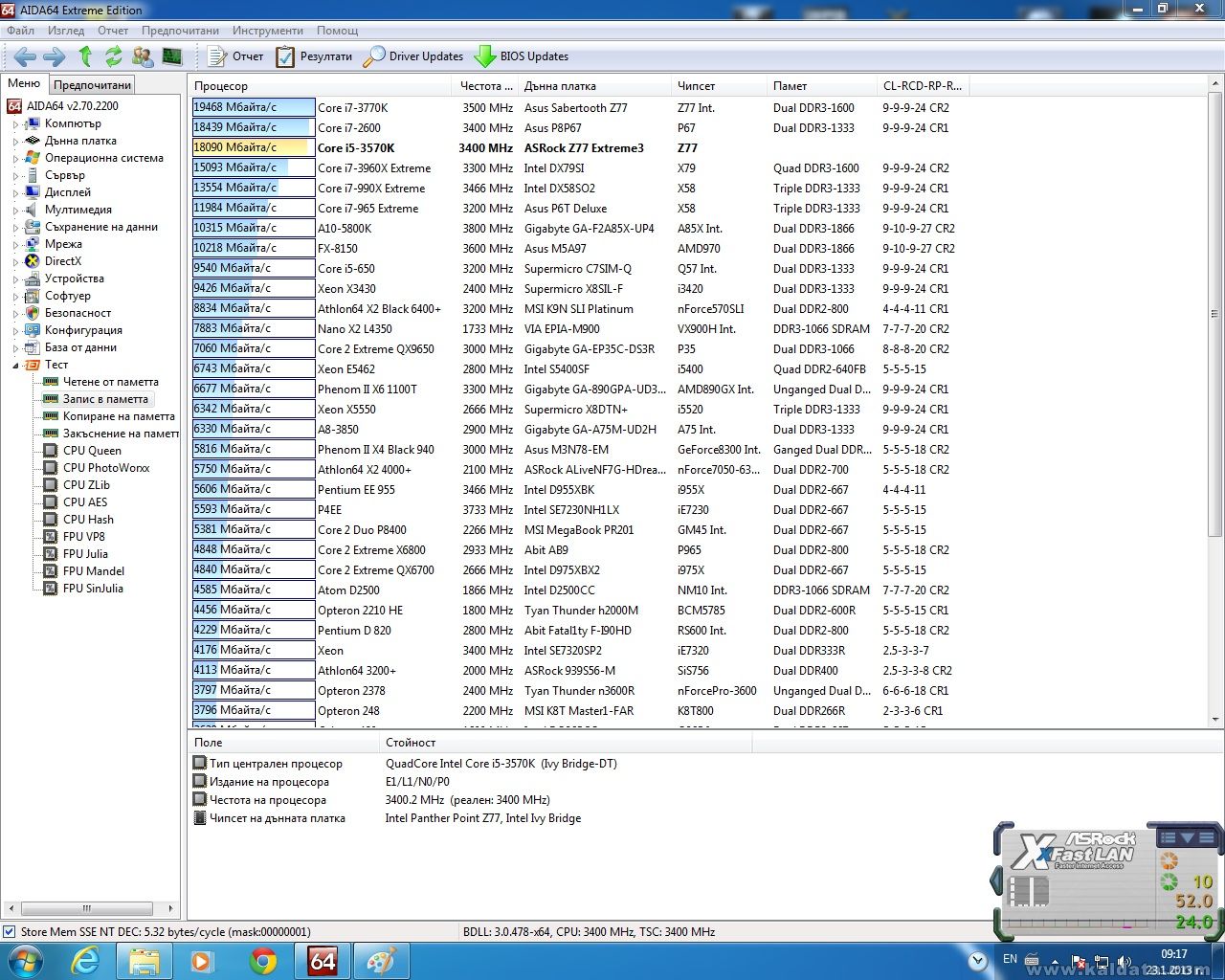This screenshot has height=980, width=1225.
Task: Select FPU SinJulia benchmark
Action: tap(93, 589)
